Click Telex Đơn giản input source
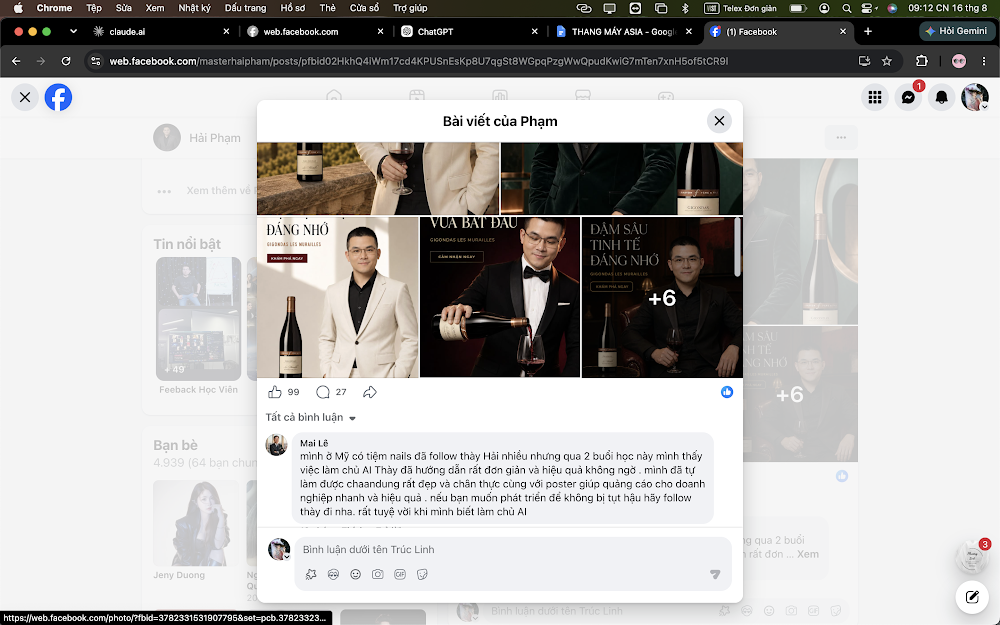Image resolution: width=1000 pixels, height=625 pixels. point(740,8)
